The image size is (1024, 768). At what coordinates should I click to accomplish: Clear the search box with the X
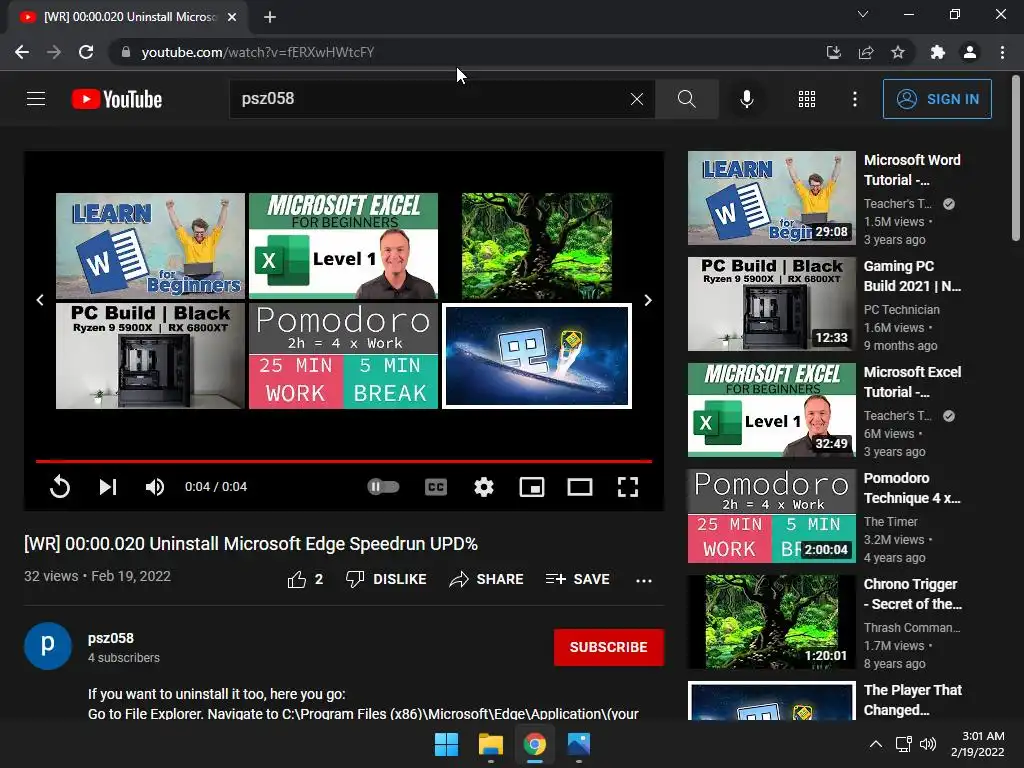pos(637,99)
